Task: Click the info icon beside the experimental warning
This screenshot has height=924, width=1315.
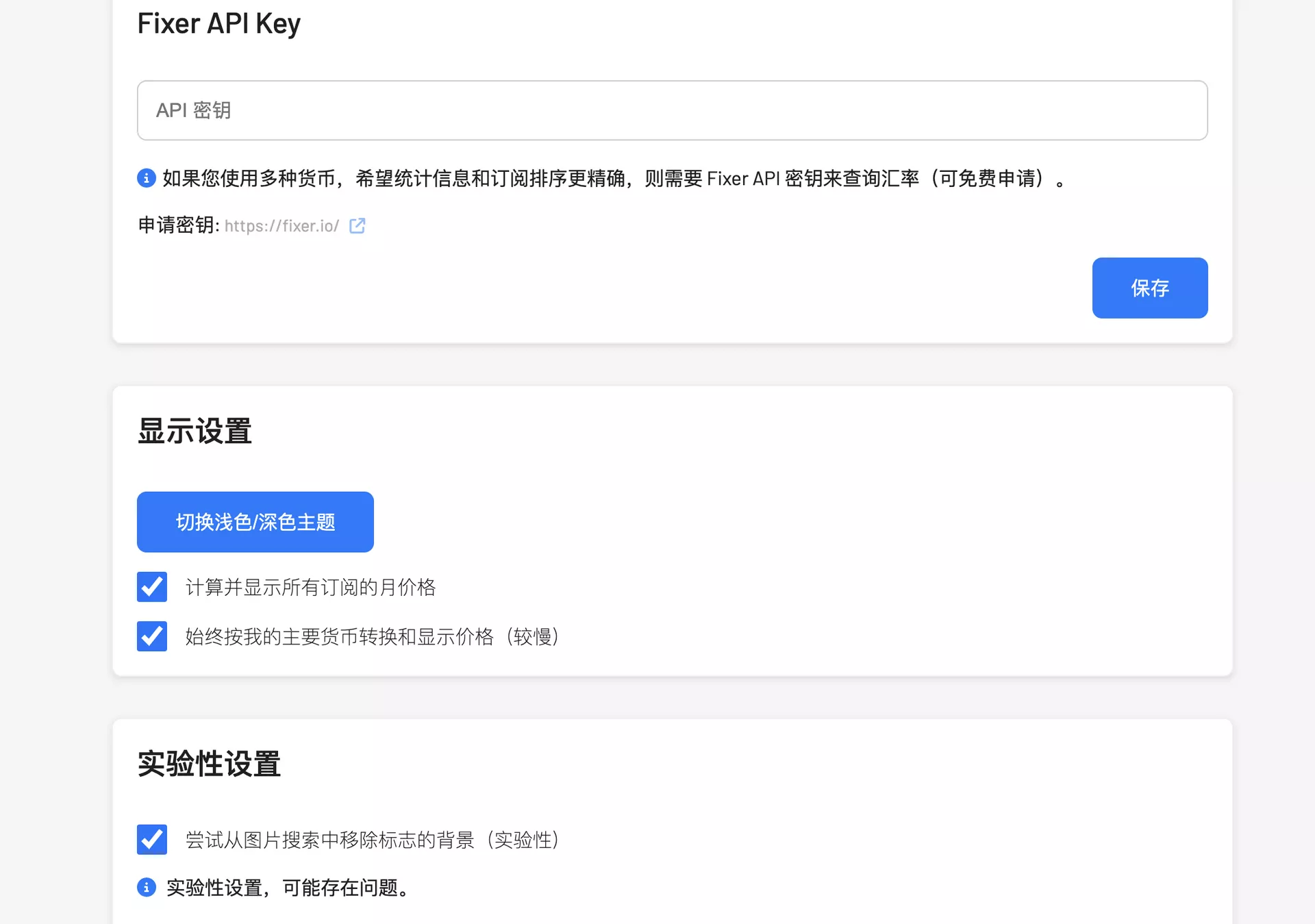Action: pos(146,888)
